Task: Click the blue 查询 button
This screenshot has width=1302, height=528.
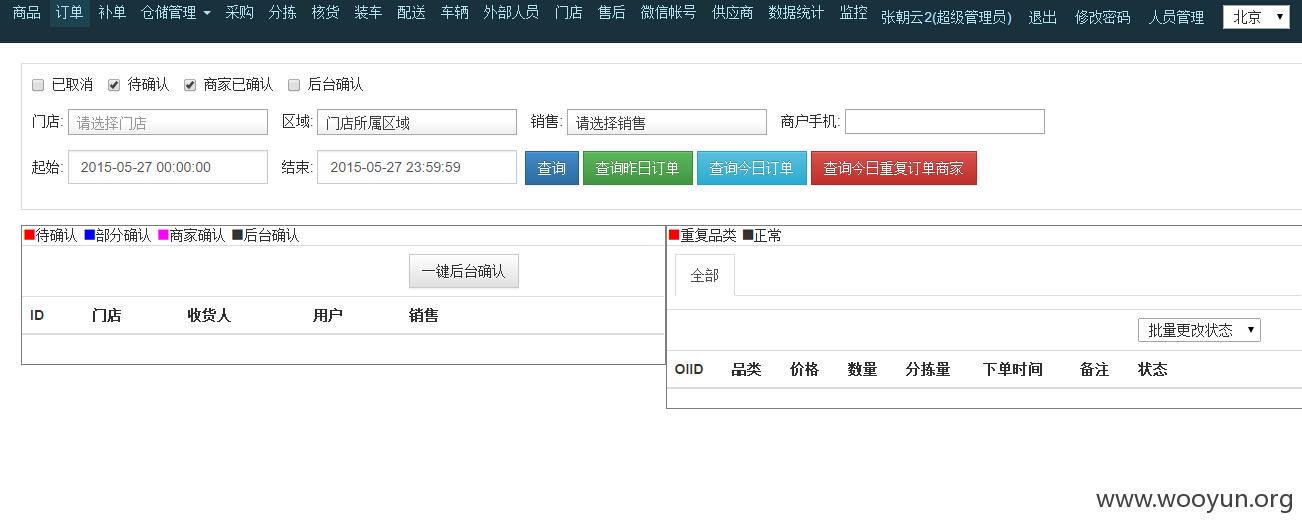Action: pos(552,168)
